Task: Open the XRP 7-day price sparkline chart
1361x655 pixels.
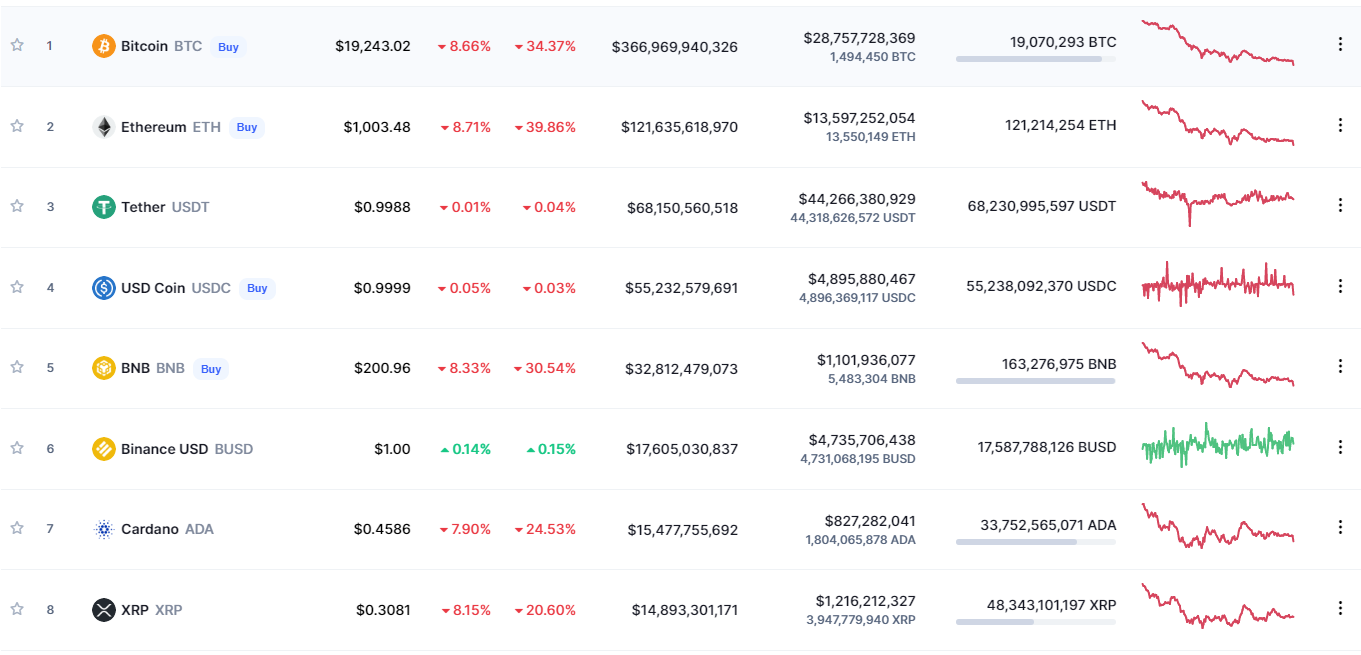Action: point(1218,606)
